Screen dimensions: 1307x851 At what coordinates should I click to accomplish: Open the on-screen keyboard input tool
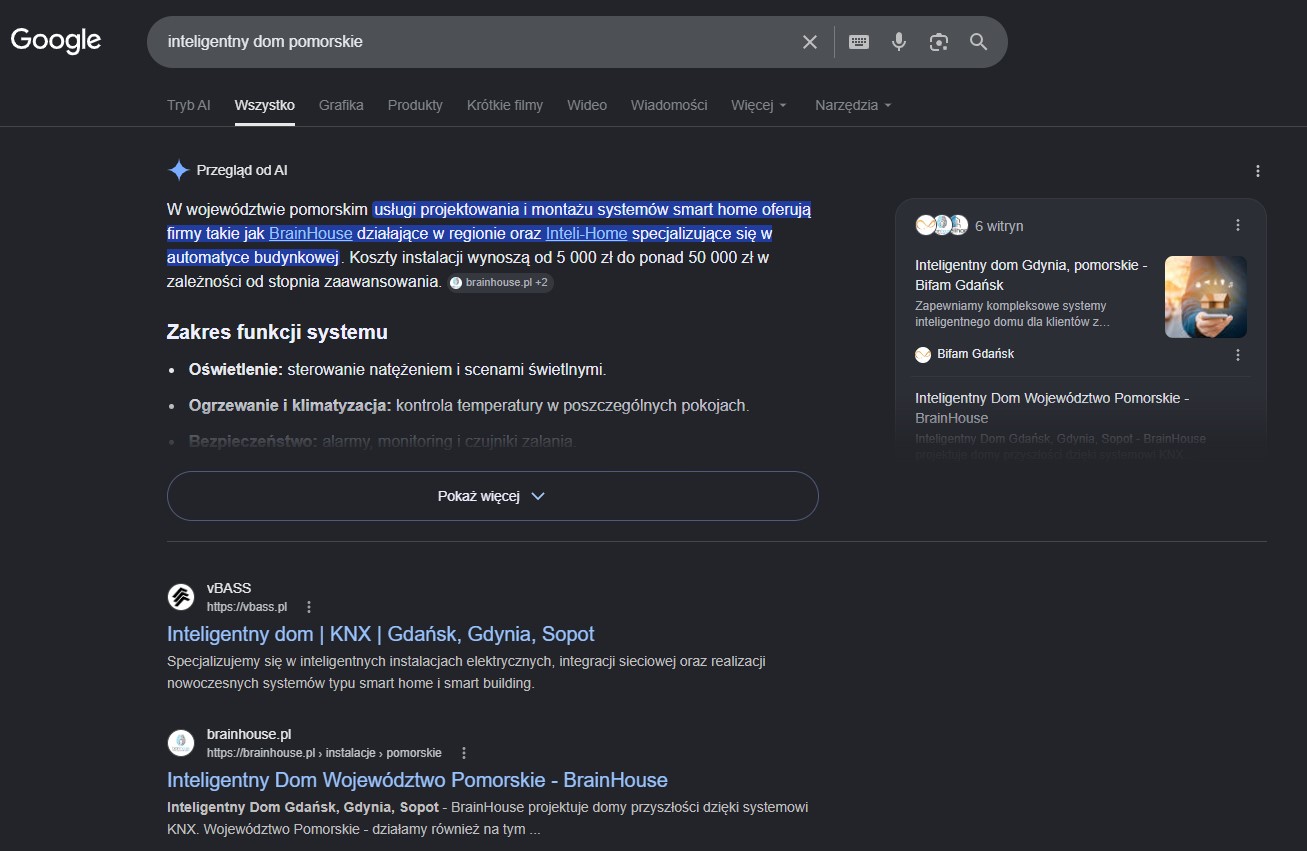click(x=859, y=42)
